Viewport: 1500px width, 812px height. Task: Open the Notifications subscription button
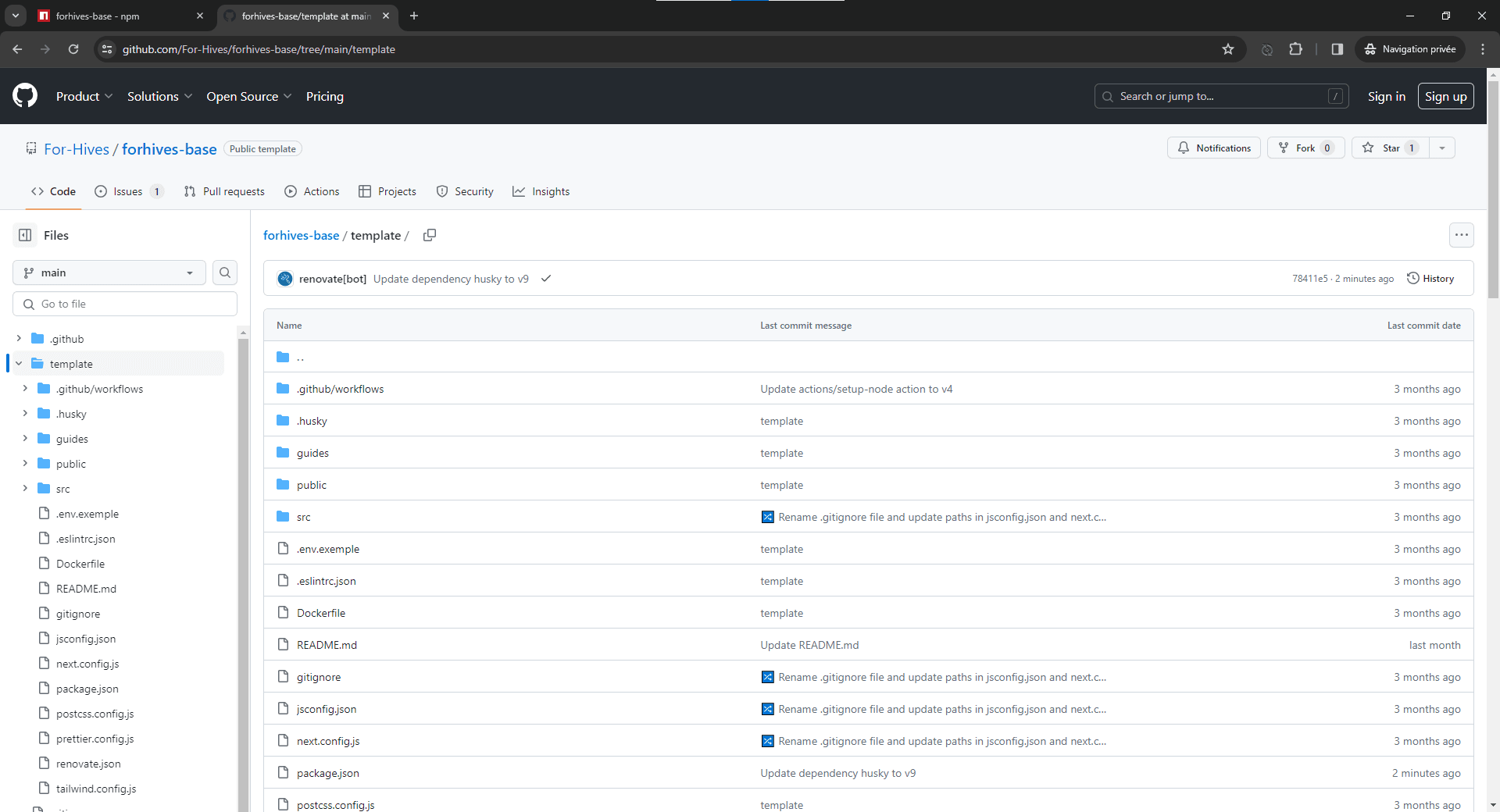[x=1214, y=148]
